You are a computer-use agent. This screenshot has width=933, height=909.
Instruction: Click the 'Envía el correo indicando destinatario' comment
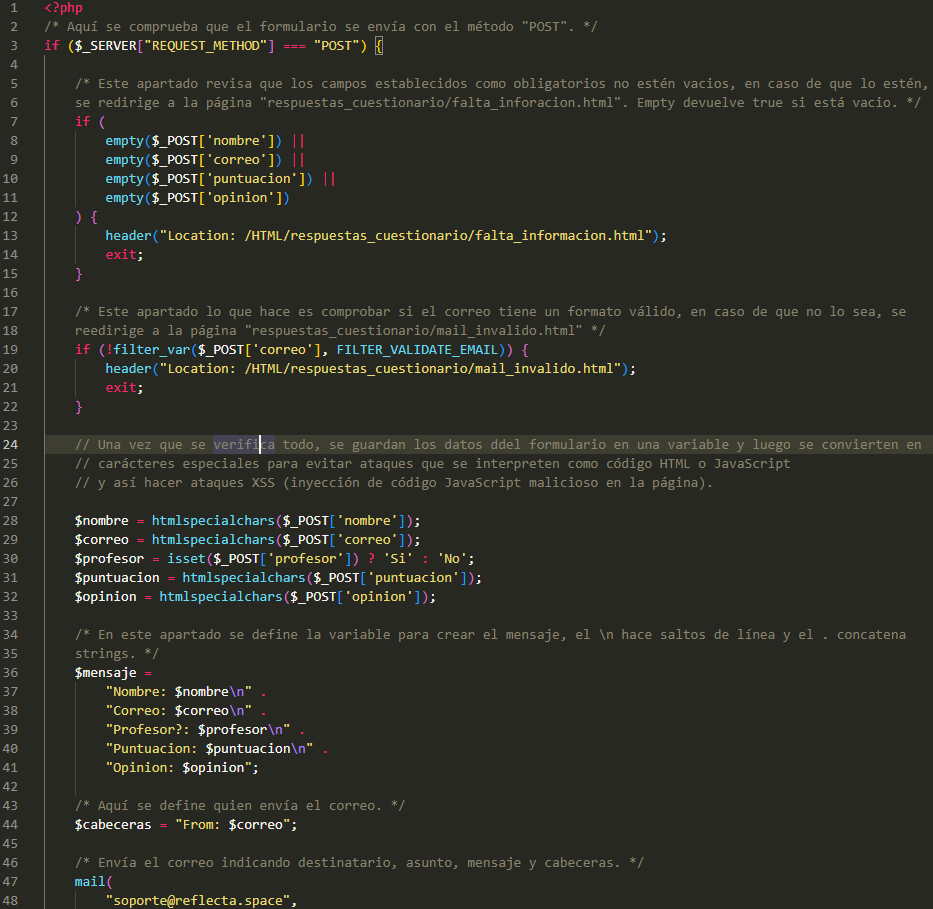[359, 863]
